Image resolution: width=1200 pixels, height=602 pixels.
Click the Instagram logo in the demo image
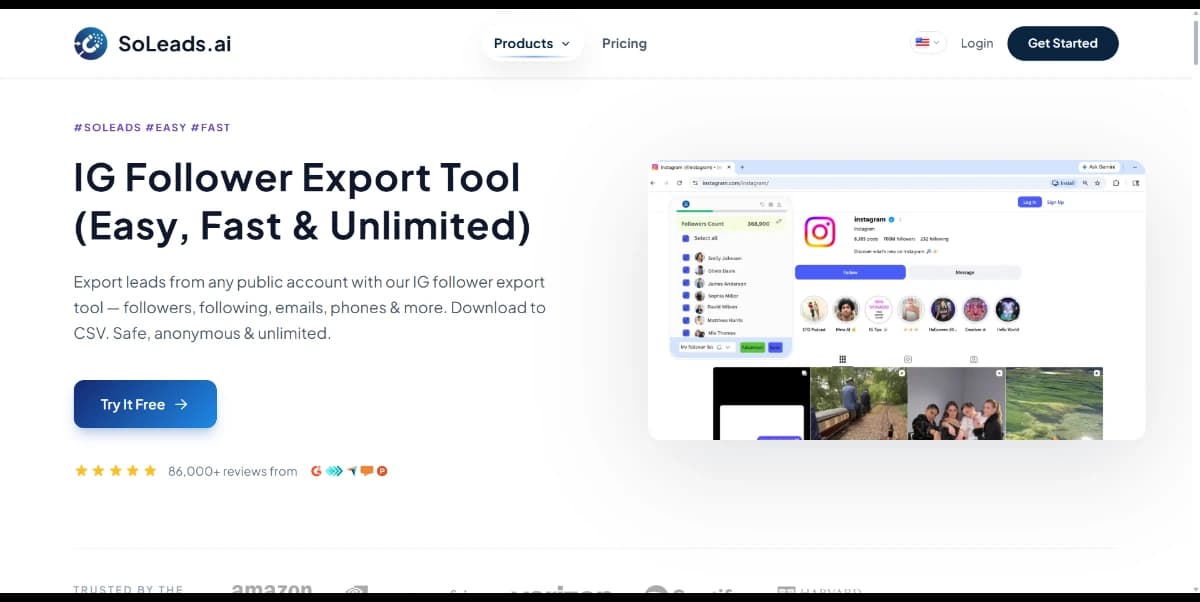[x=820, y=232]
